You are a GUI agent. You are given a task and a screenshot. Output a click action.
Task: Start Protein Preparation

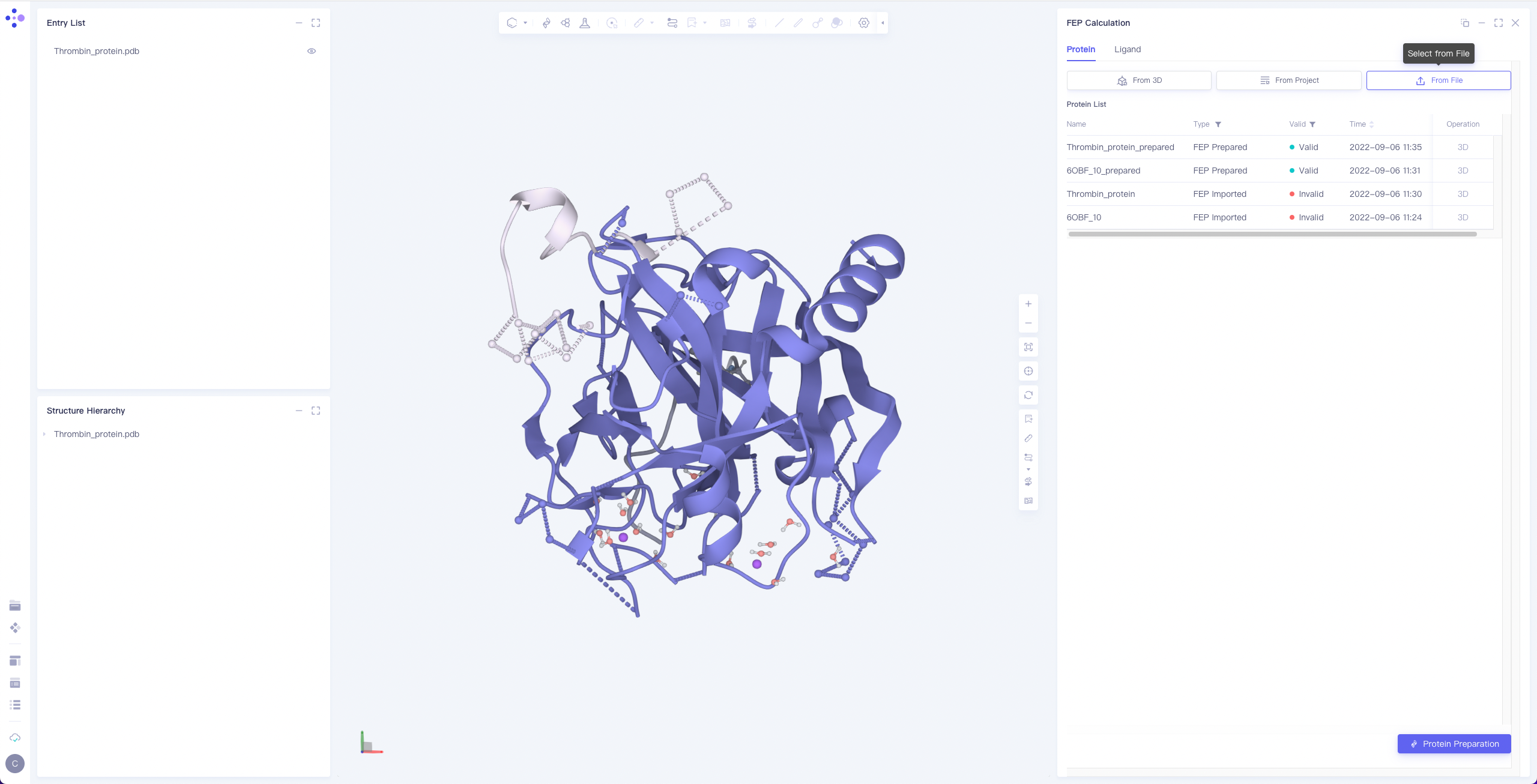point(1454,744)
